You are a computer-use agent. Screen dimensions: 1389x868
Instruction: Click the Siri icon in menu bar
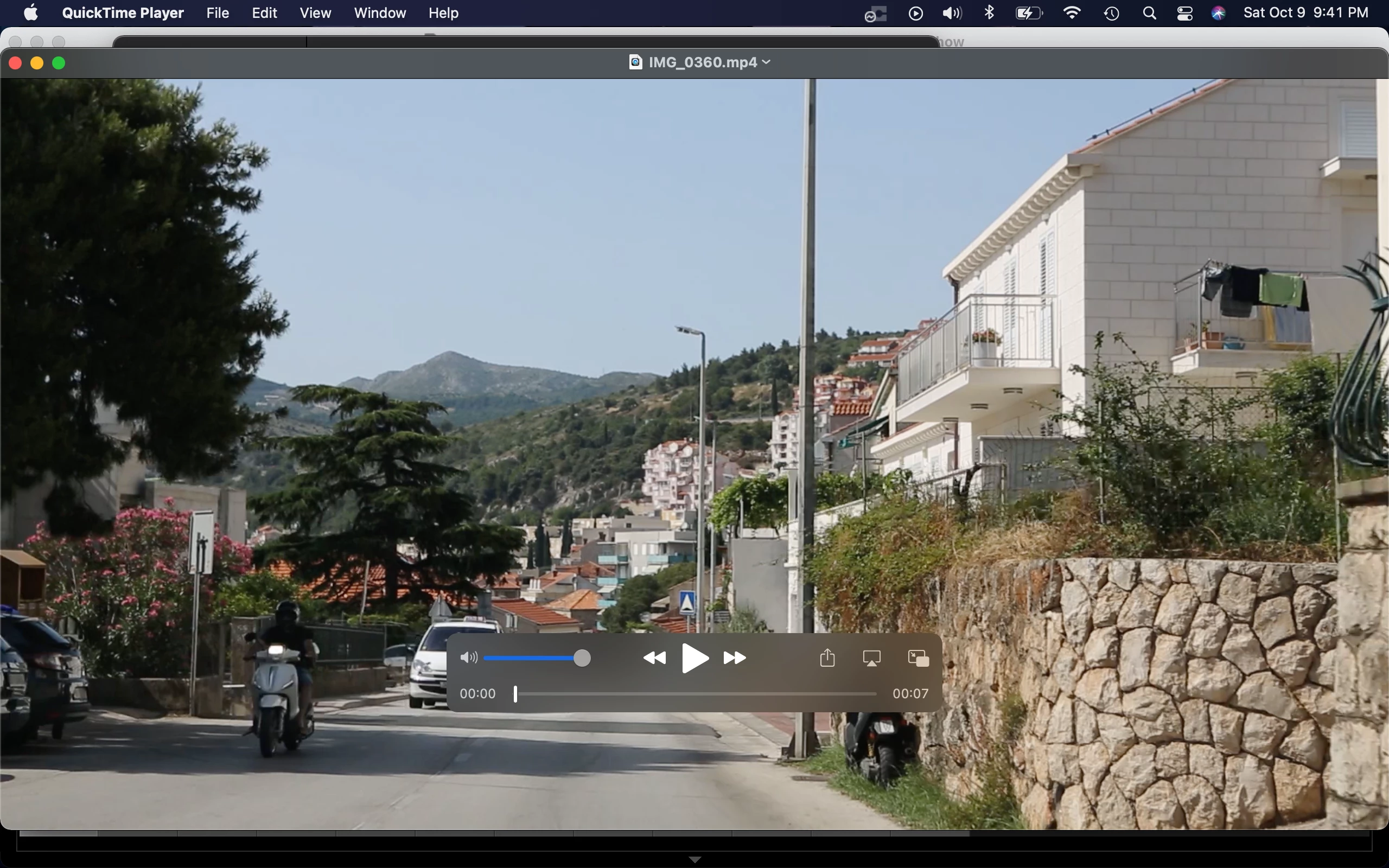tap(1219, 12)
